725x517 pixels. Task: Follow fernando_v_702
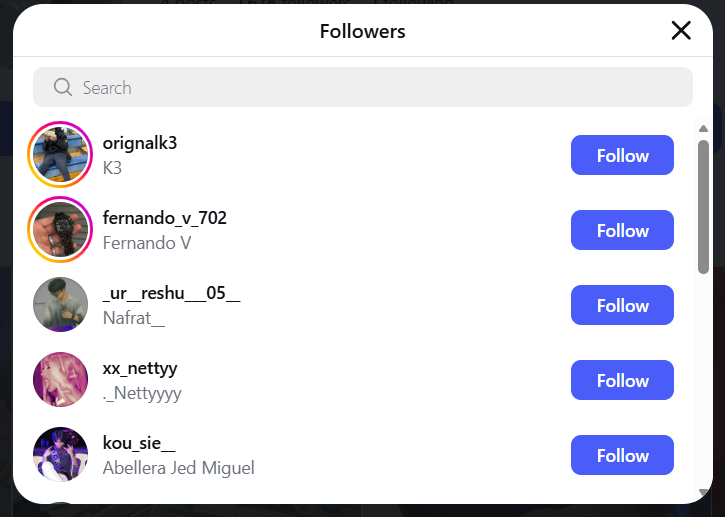tap(622, 230)
